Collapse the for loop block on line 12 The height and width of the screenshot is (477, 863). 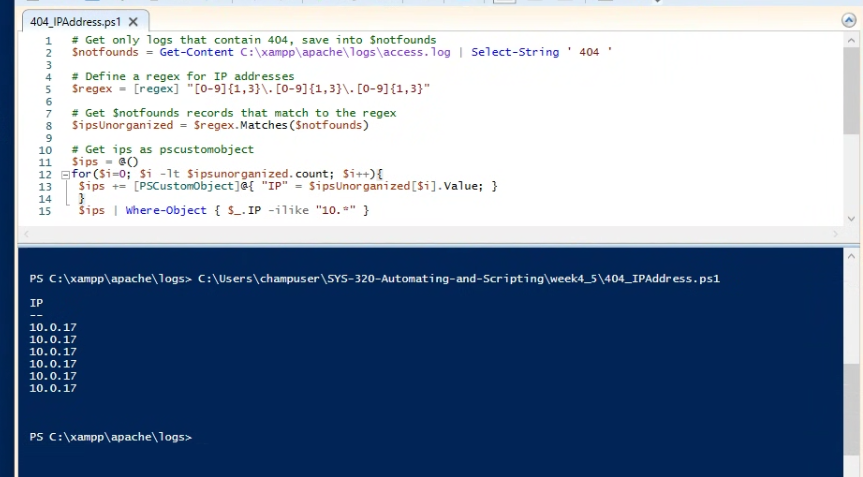click(65, 174)
